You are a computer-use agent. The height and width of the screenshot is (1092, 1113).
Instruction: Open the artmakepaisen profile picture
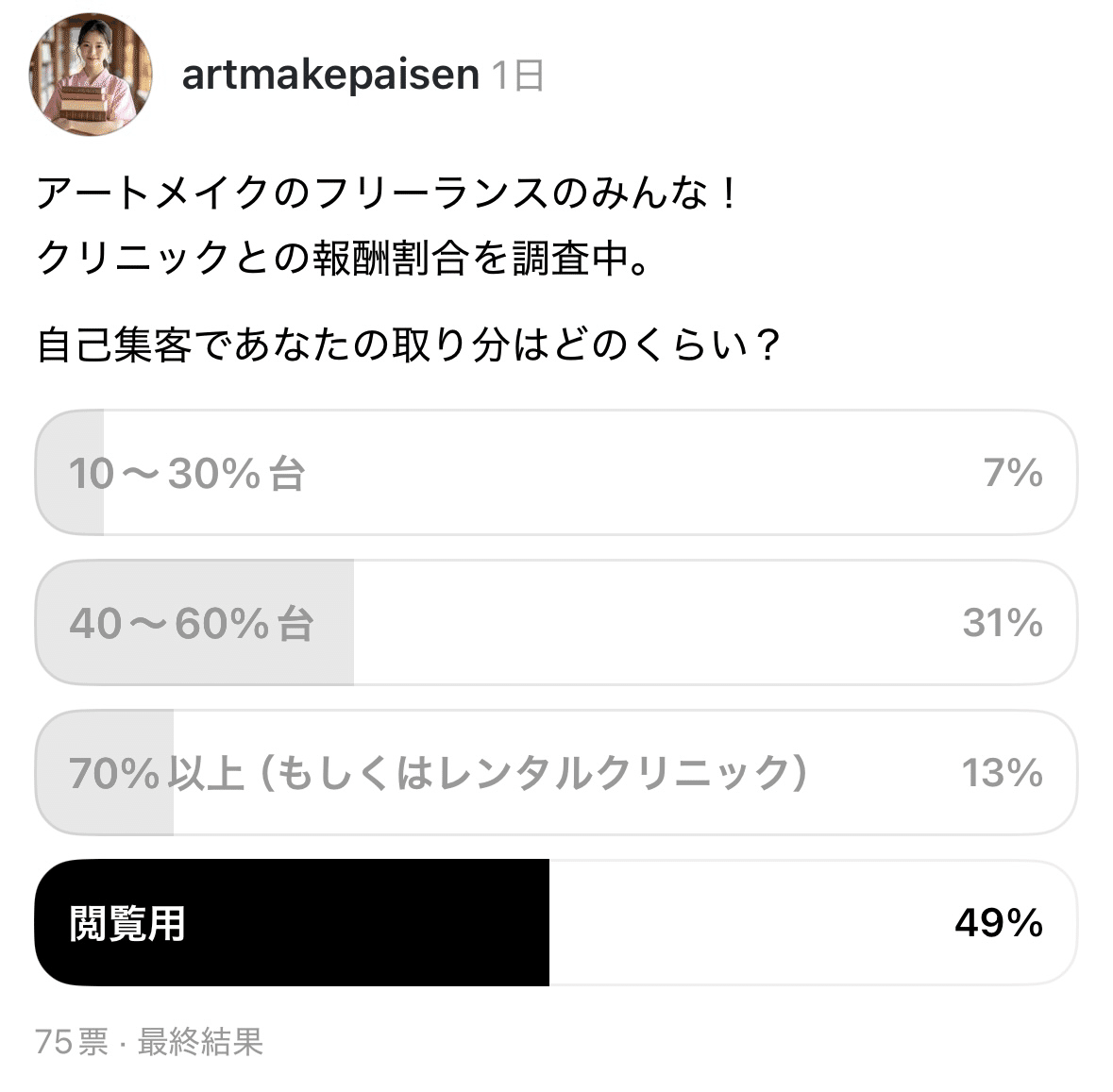point(92,74)
